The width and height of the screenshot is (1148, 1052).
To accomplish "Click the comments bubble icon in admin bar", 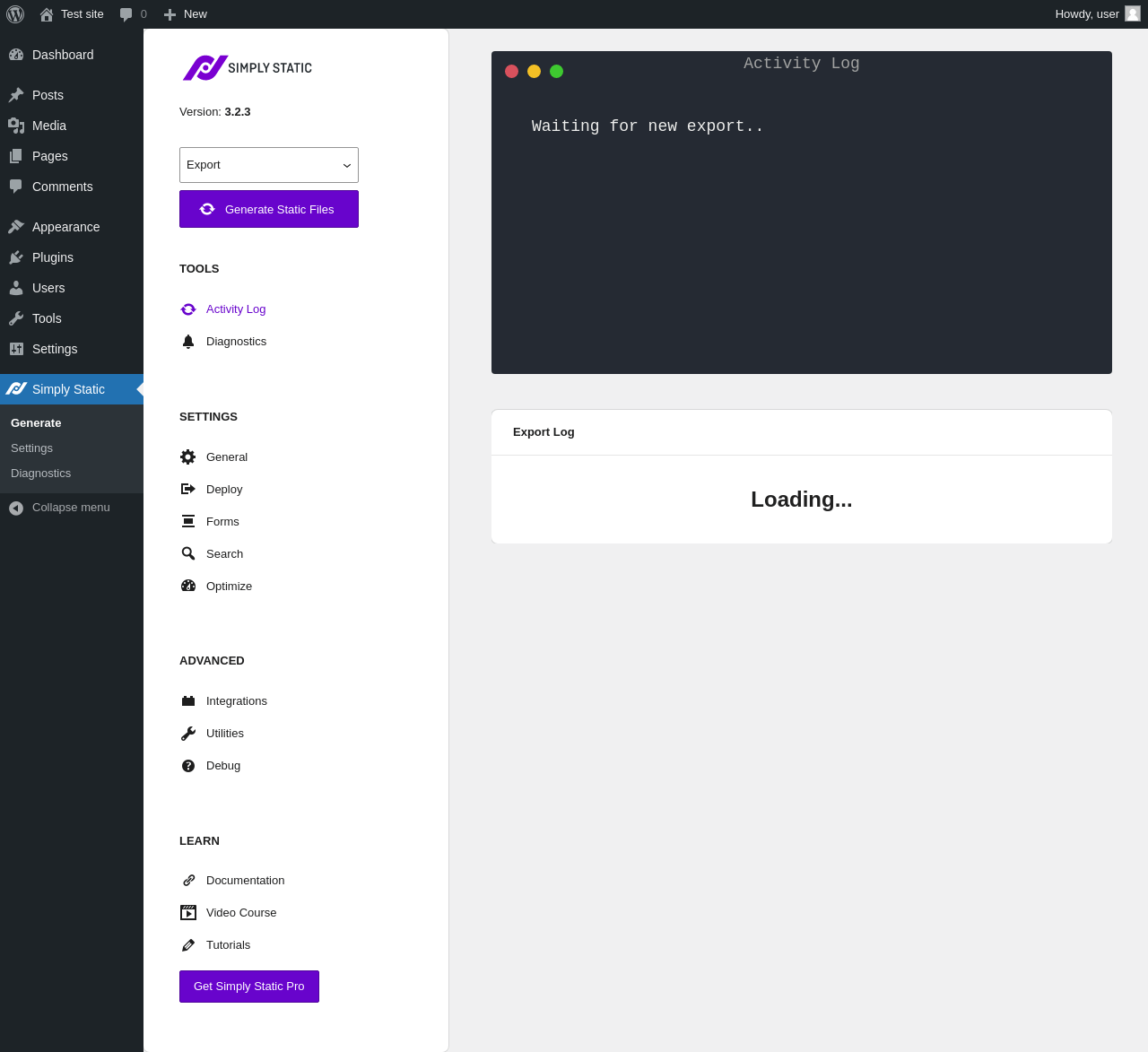I will (126, 14).
